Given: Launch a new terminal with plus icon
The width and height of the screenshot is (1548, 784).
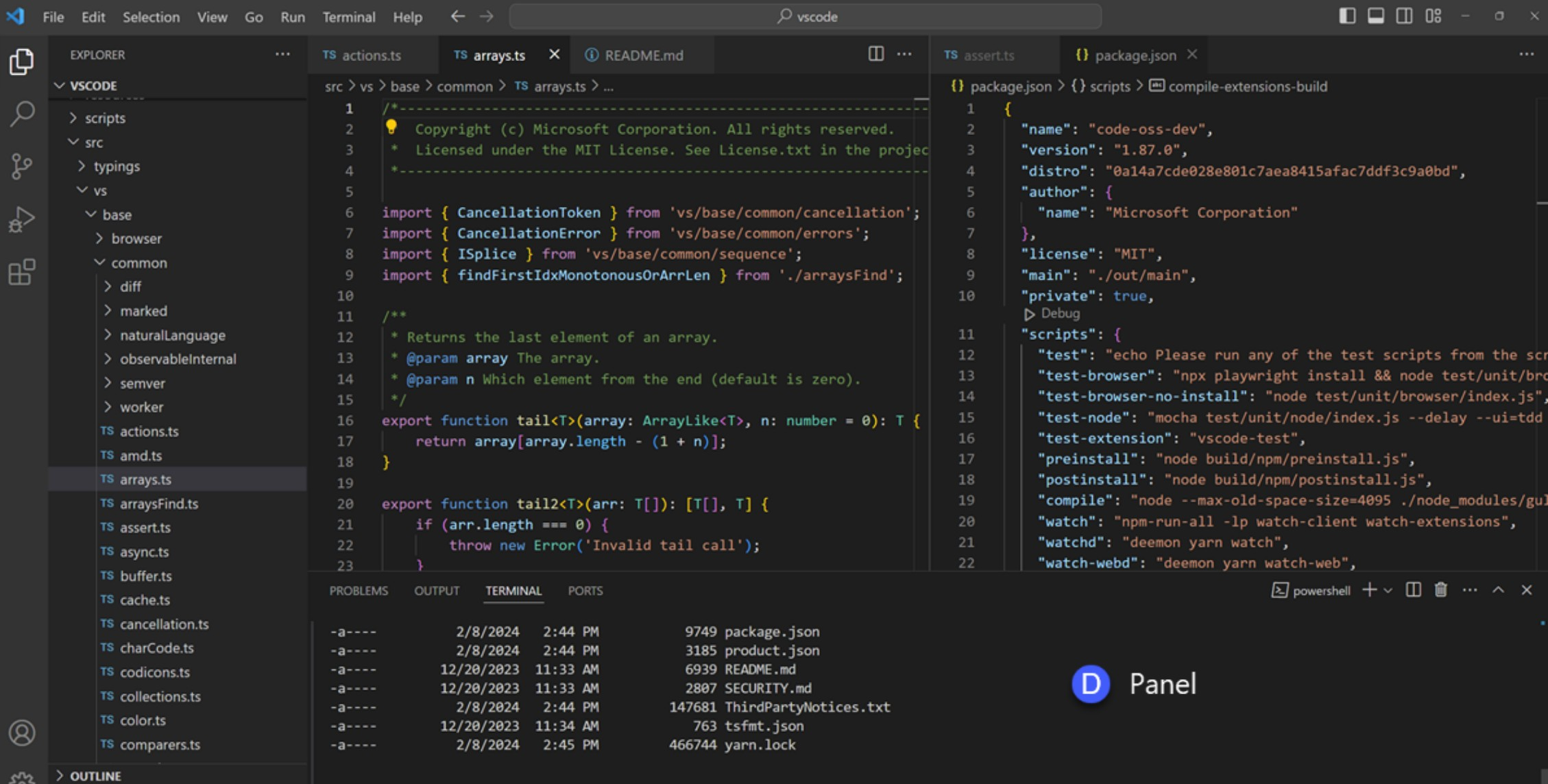Looking at the screenshot, I should click(1369, 590).
